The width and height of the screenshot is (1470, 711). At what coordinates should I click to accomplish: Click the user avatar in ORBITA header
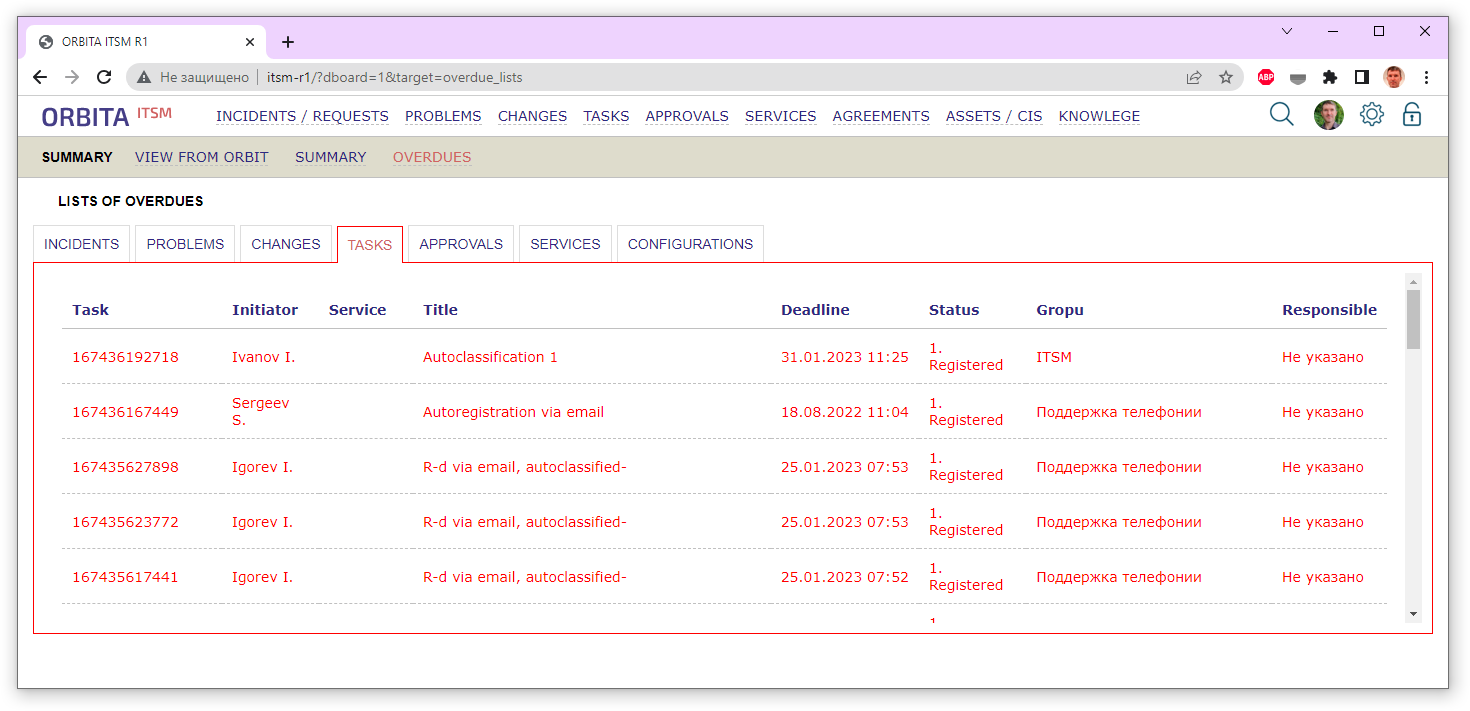[1328, 115]
